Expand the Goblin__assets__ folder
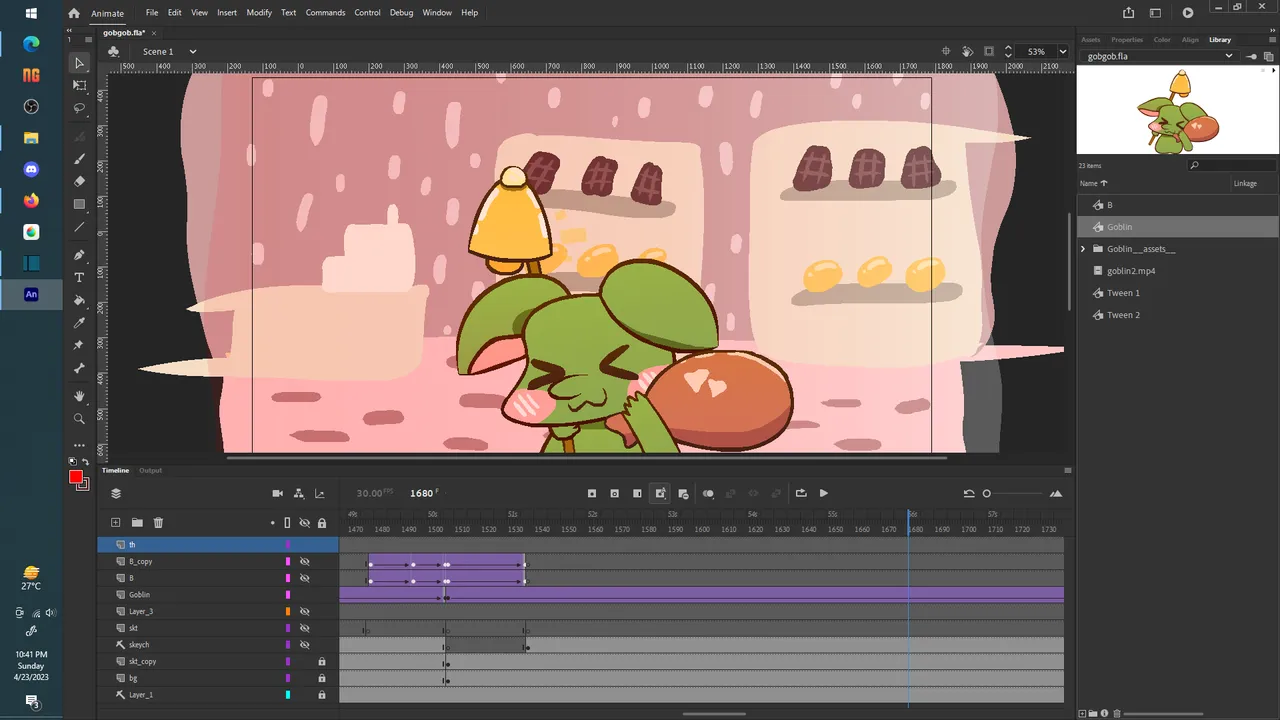The width and height of the screenshot is (1280, 720). [x=1083, y=249]
